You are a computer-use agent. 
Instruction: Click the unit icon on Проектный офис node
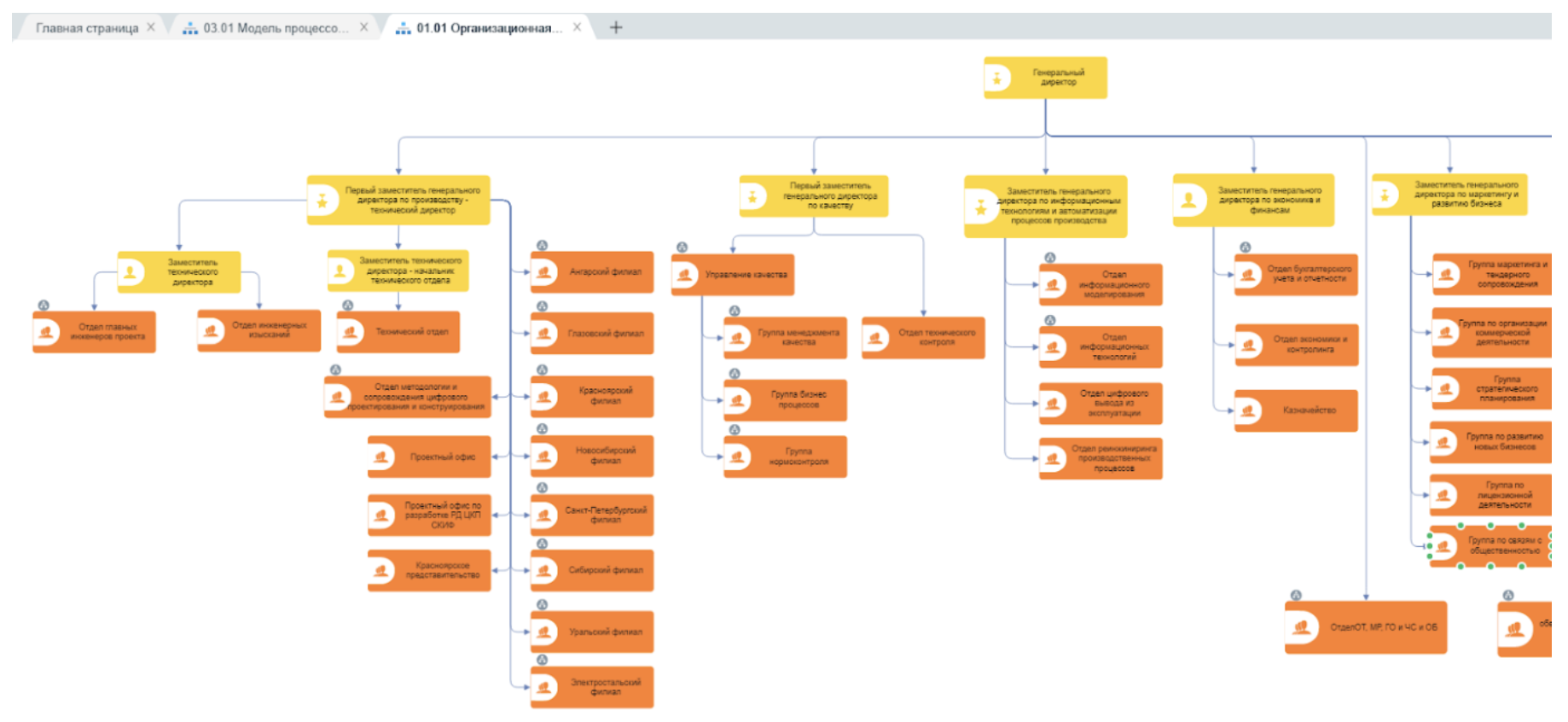tap(381, 457)
